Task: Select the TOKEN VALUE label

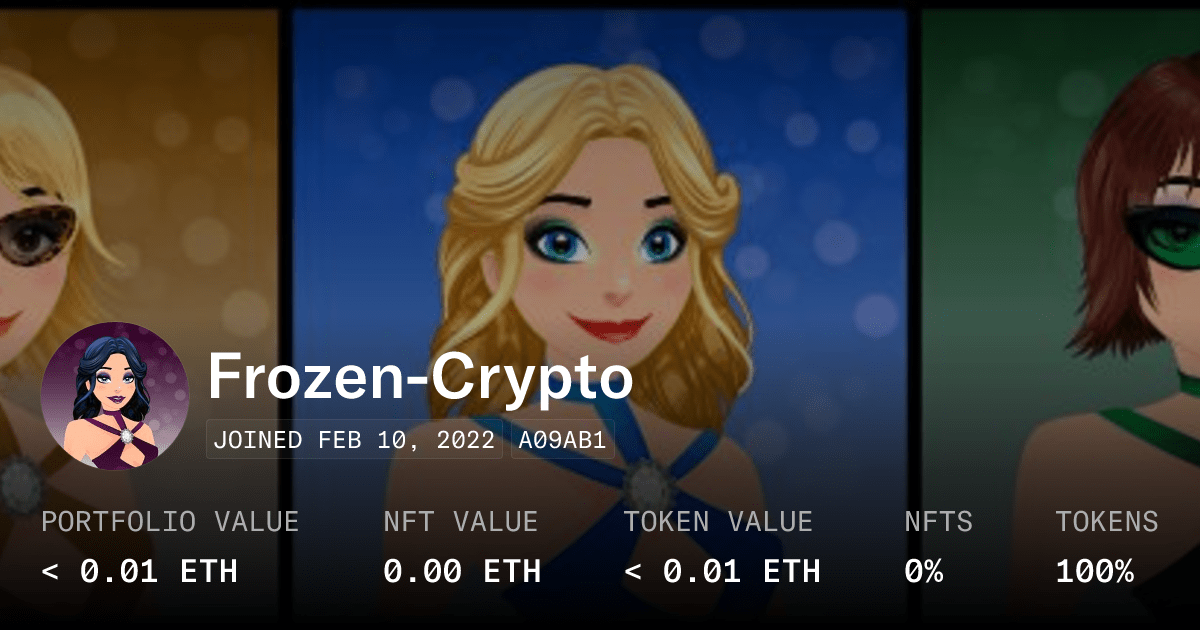Action: 718,521
